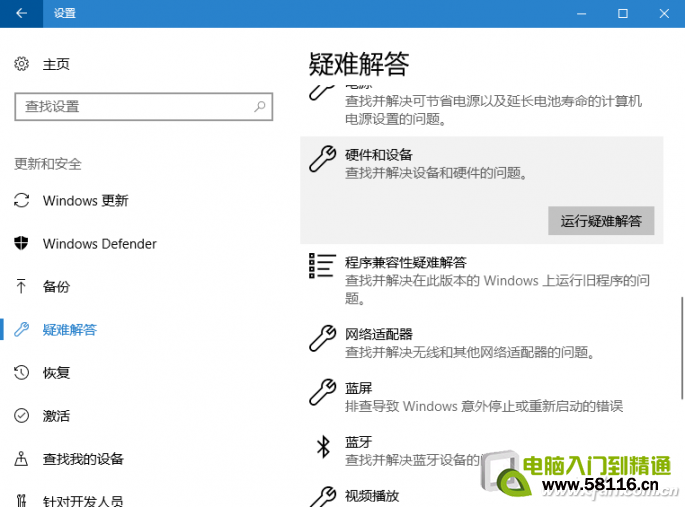Click wrench icon beside 蓝屏
The width and height of the screenshot is (685, 507).
tap(322, 392)
